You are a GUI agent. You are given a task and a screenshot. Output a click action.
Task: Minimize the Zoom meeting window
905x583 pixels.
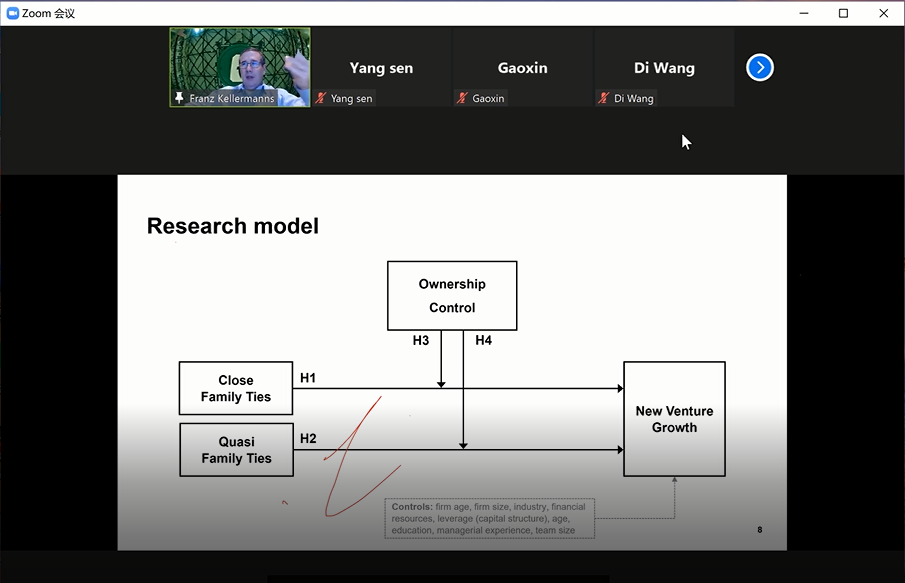[802, 13]
